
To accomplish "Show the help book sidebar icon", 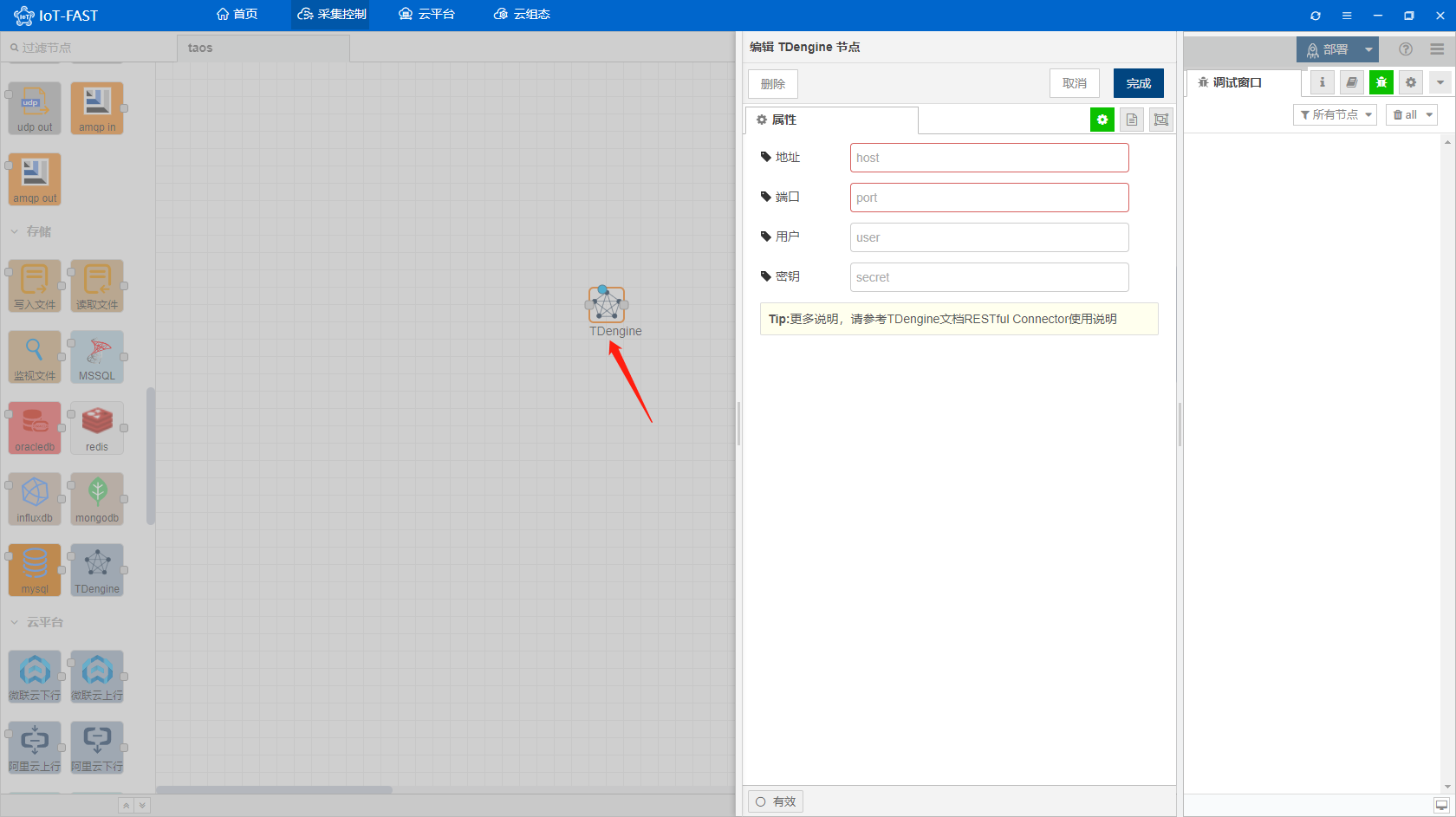I will (x=1351, y=82).
